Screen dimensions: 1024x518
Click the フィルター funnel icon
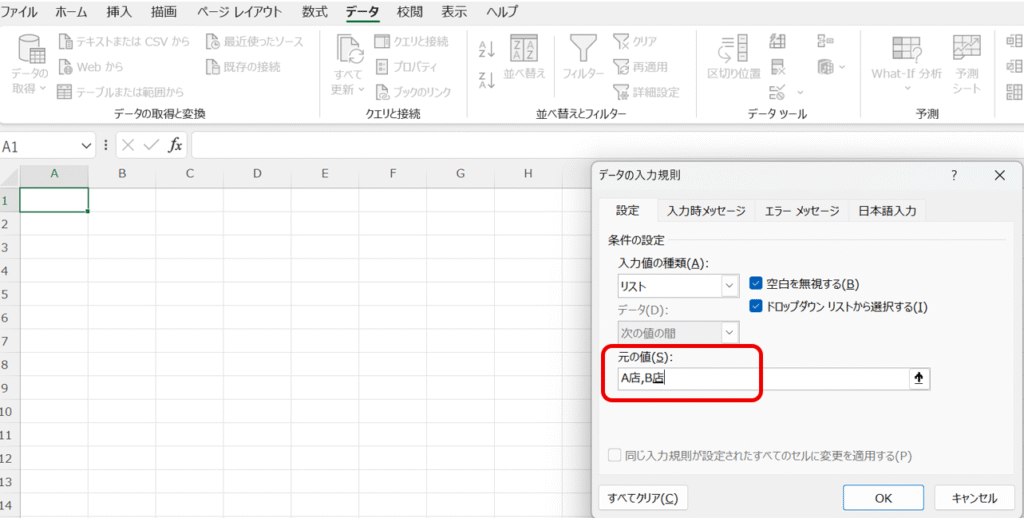pyautogui.click(x=583, y=50)
